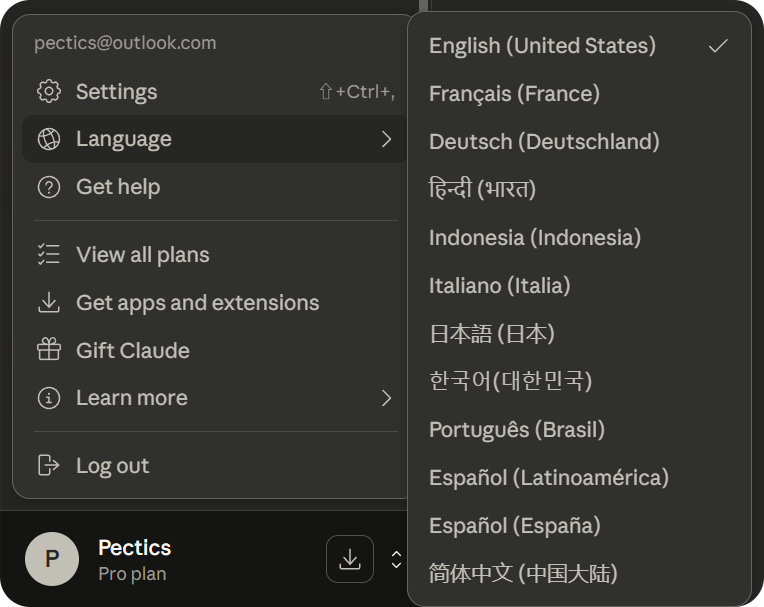Viewport: 764px width, 607px height.
Task: Choose Español (Latinoamérica) language entry
Action: click(548, 478)
